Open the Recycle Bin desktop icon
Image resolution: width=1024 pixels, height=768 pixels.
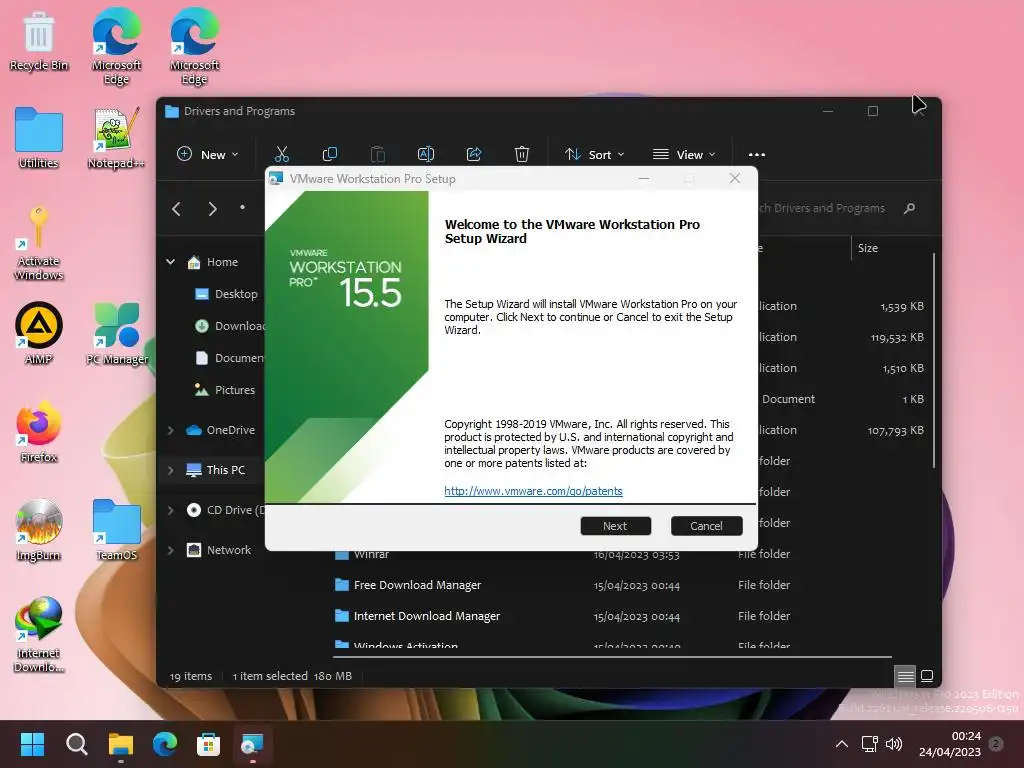click(39, 42)
